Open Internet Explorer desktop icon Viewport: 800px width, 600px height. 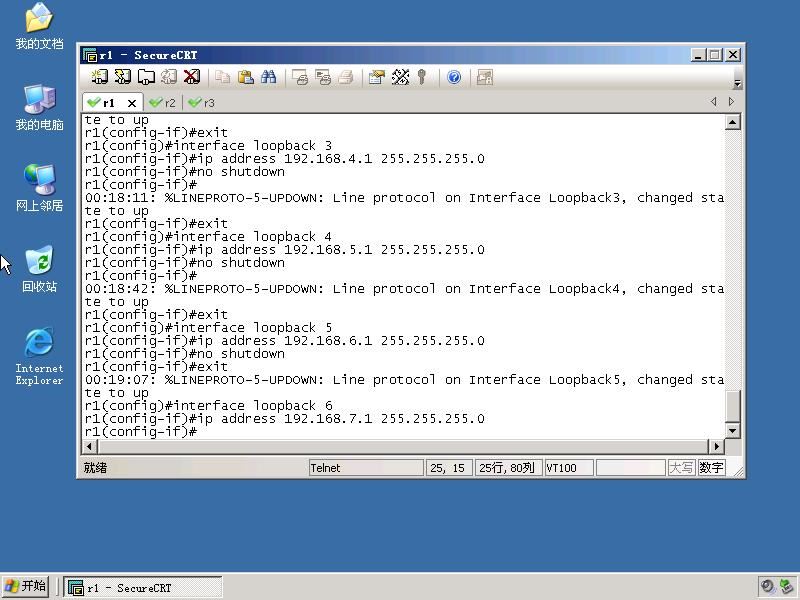(x=39, y=357)
